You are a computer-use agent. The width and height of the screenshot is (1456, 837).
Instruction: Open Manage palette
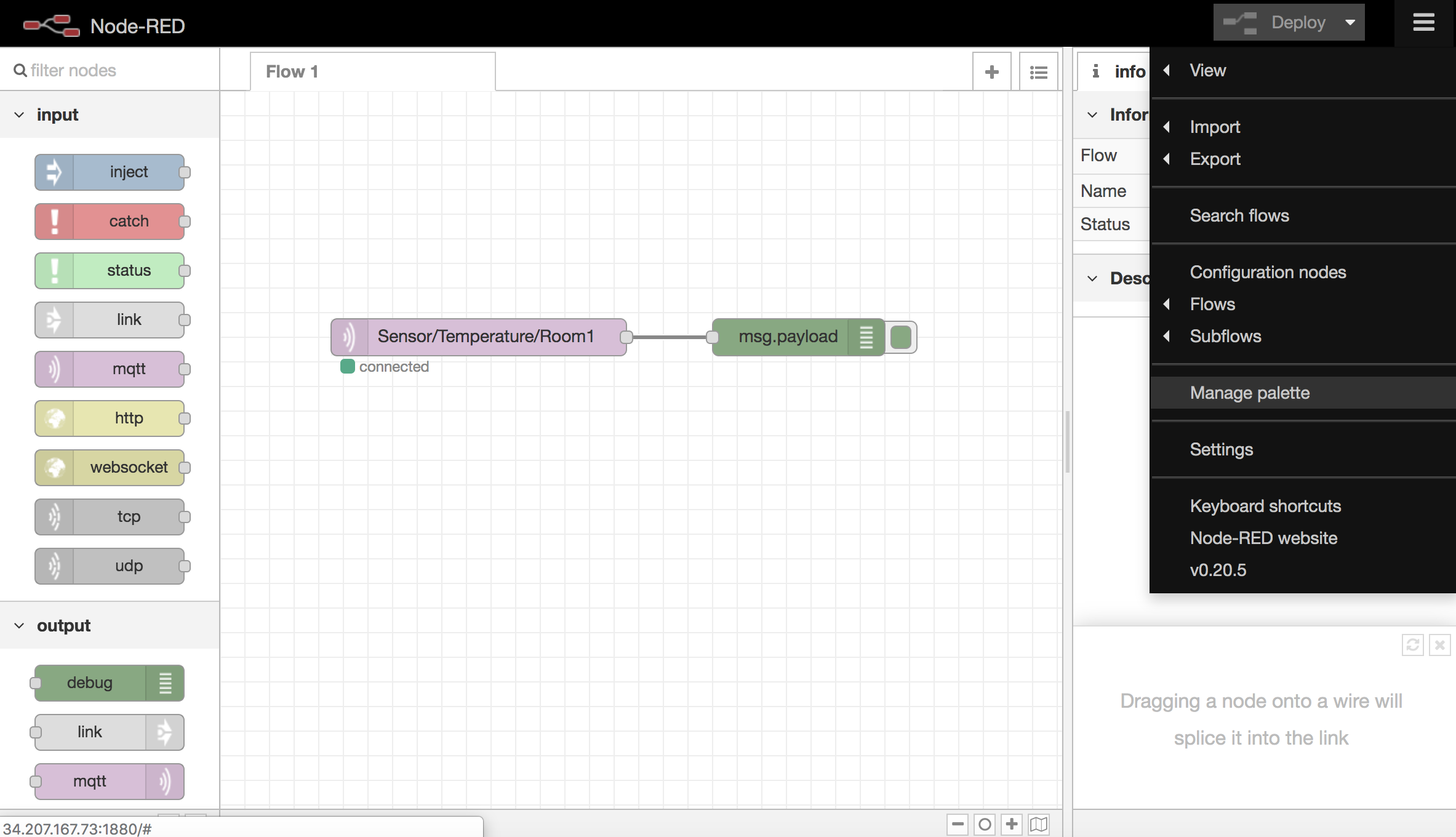pos(1303,393)
